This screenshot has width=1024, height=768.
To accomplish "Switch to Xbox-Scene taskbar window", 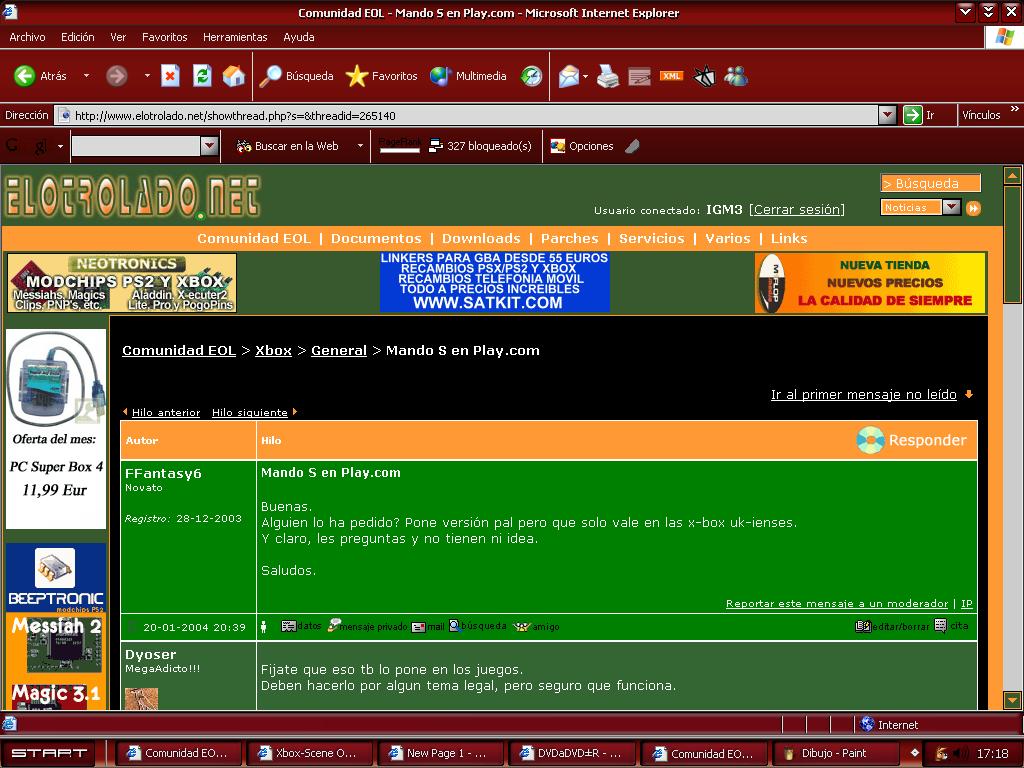I will pos(309,753).
